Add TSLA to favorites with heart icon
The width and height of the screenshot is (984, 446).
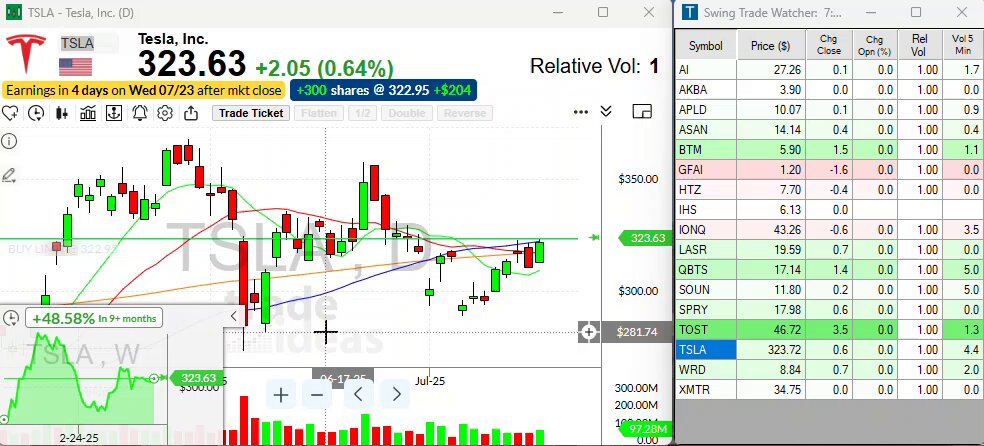(9, 114)
